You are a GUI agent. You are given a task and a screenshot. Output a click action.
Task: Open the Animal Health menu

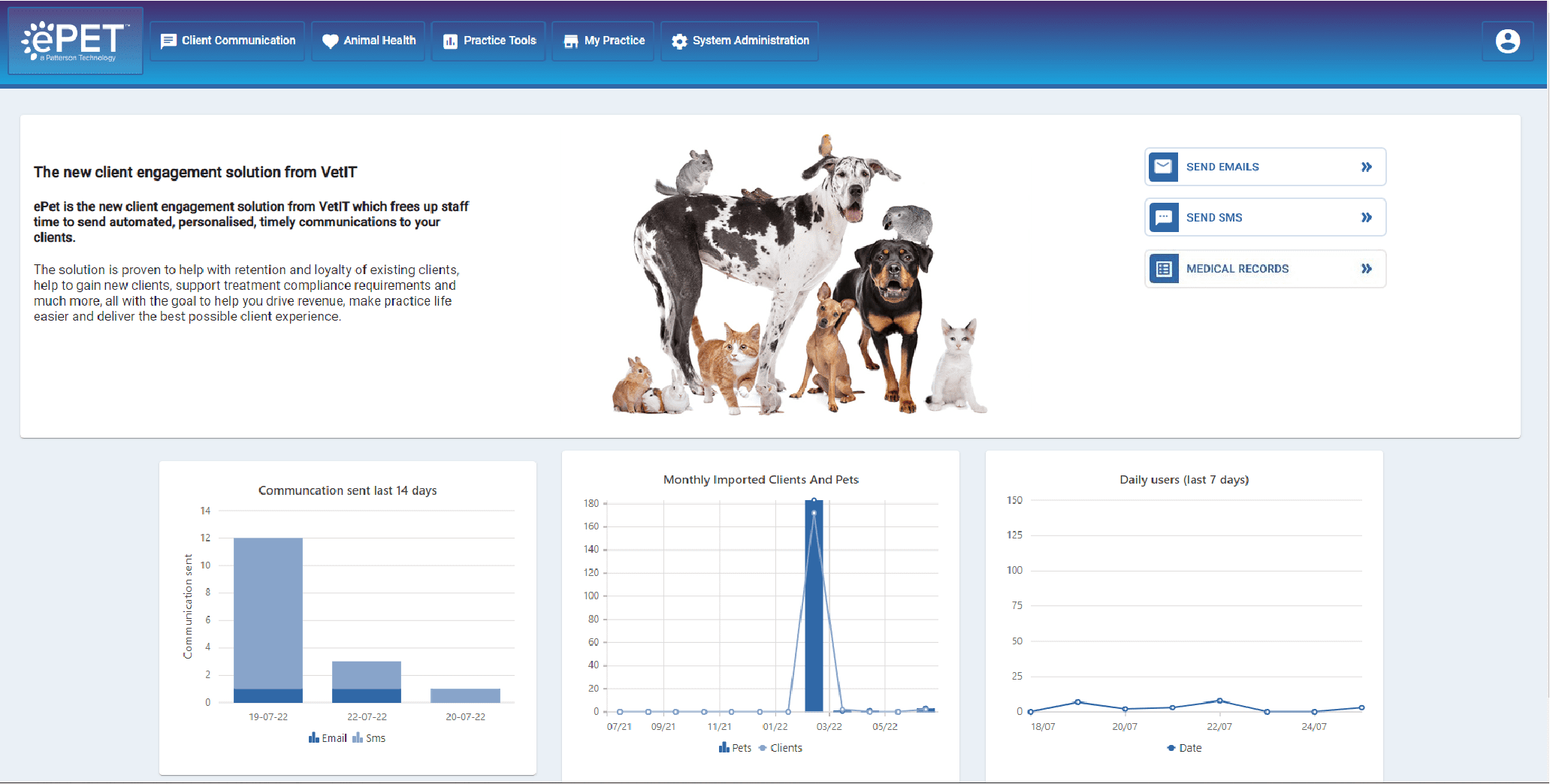[x=369, y=41]
